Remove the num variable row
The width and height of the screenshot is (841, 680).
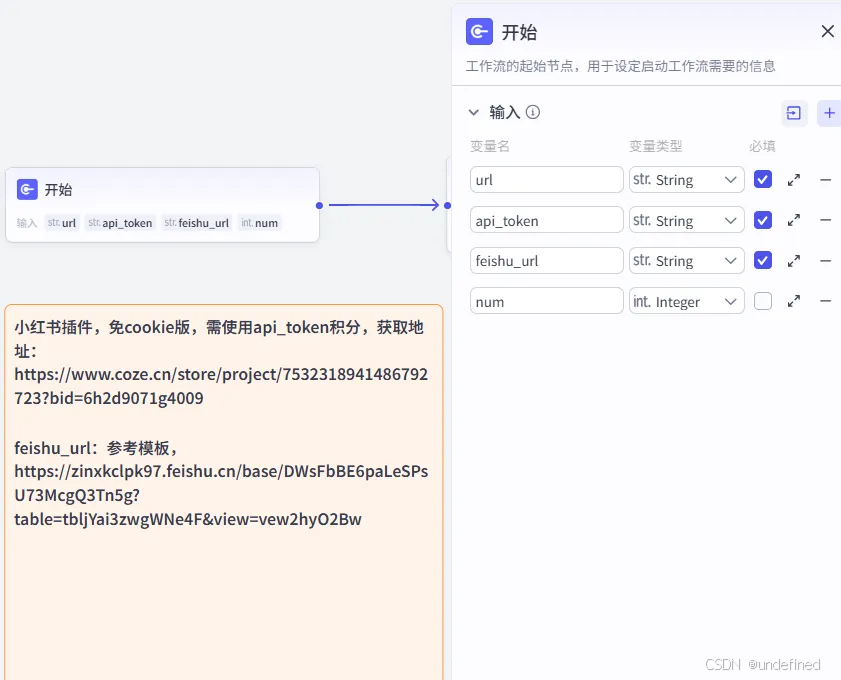(x=825, y=301)
